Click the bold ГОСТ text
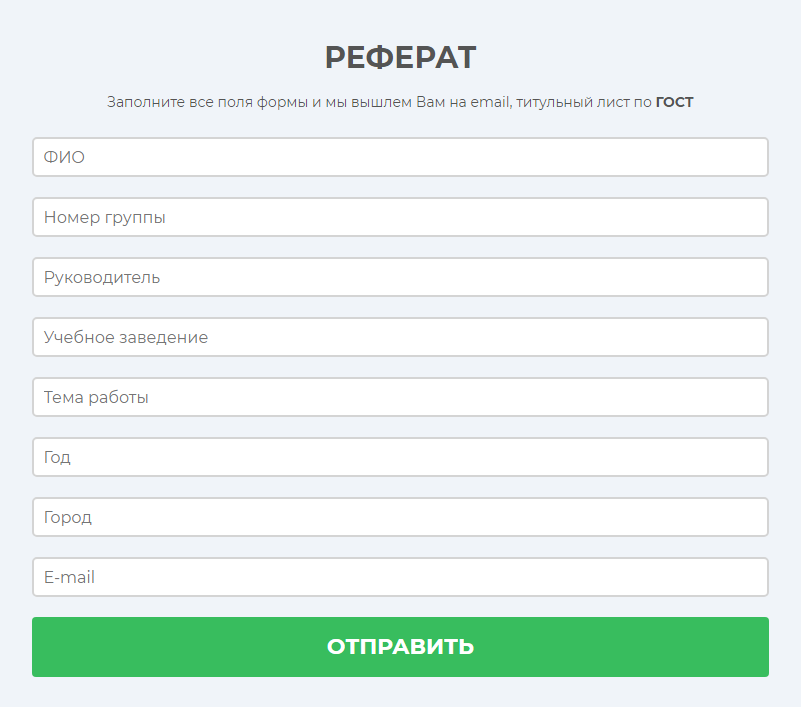801x707 pixels. 674,102
